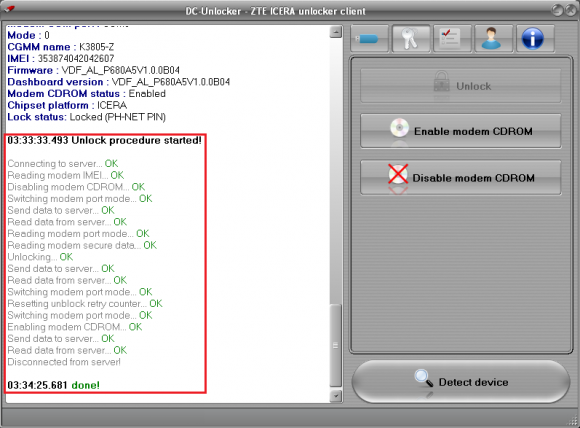
Task: Click the log scrollbar thumb
Action: click(x=335, y=346)
